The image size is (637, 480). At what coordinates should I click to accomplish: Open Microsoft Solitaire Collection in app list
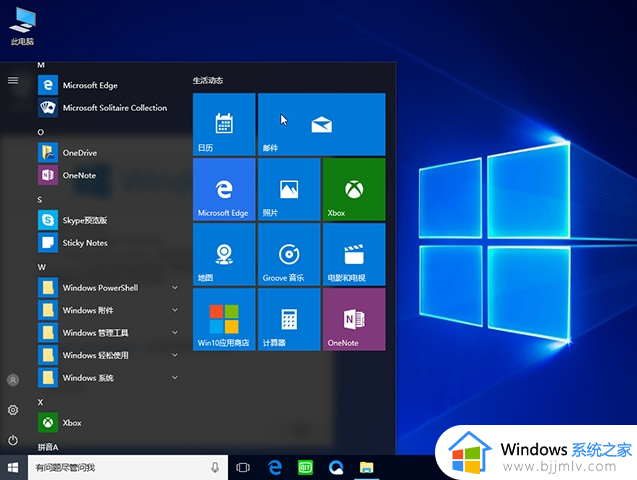coord(108,108)
